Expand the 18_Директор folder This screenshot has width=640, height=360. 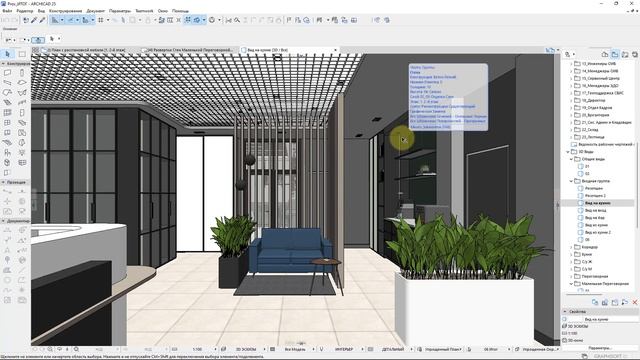[x=571, y=100]
